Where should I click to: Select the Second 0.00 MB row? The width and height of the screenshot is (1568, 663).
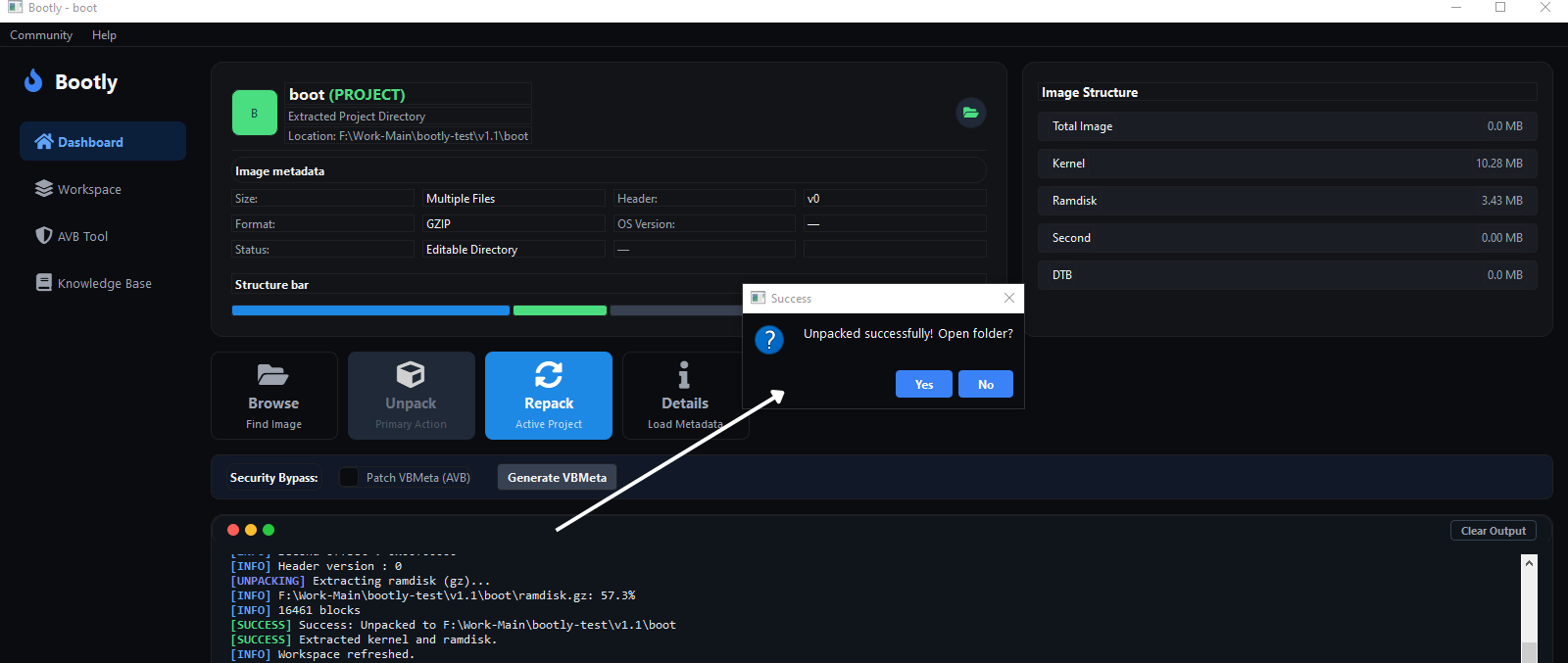click(1287, 238)
